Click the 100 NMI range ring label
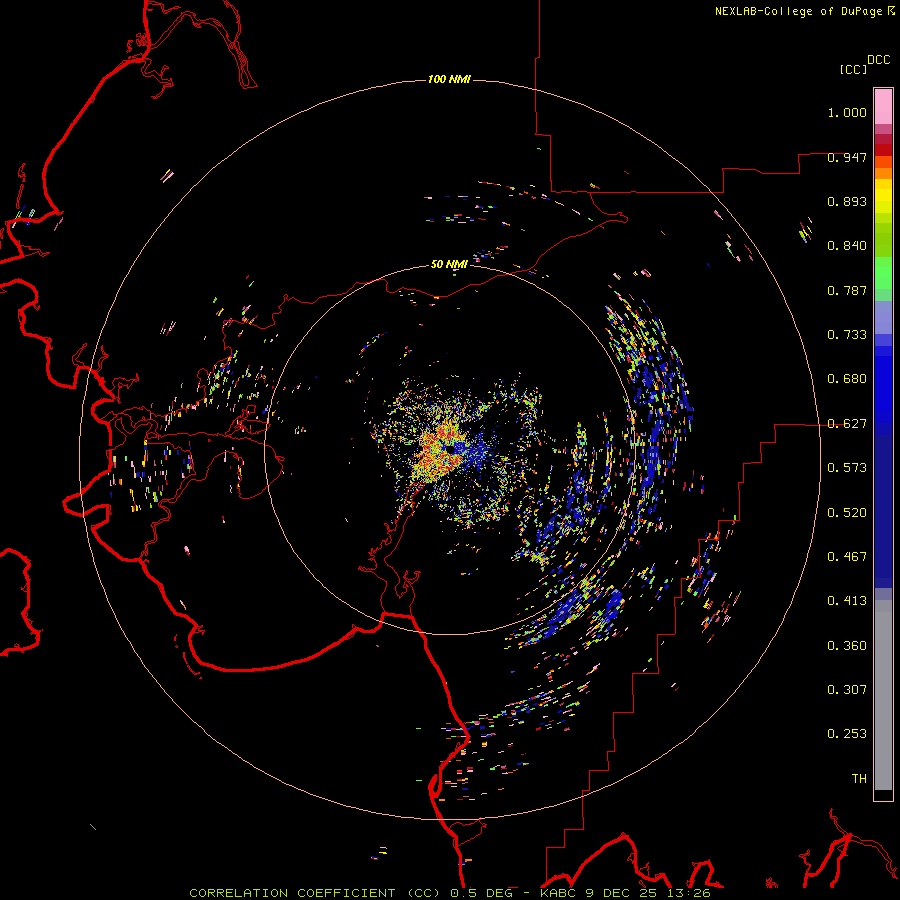This screenshot has width=900, height=900. pos(449,79)
